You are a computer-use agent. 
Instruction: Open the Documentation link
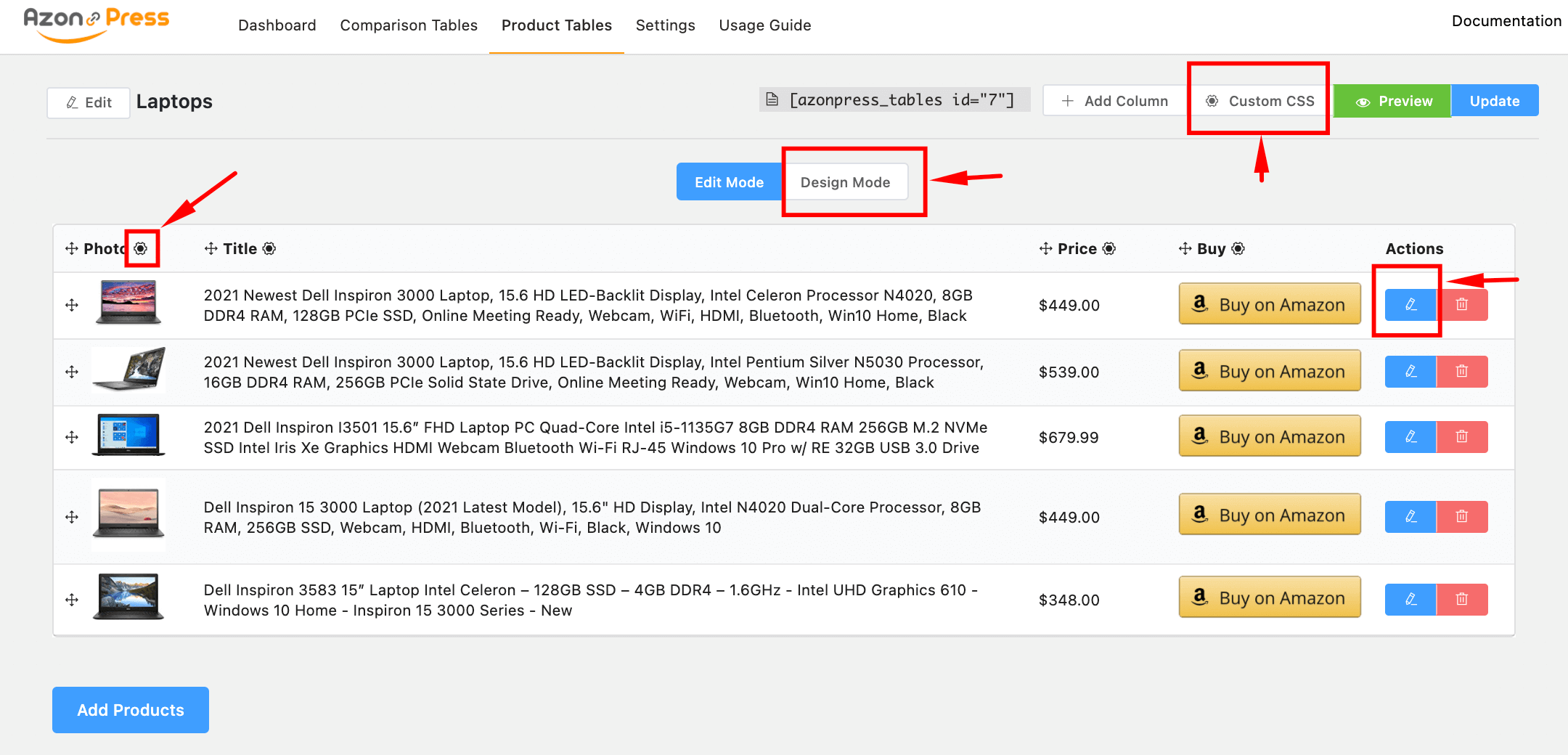pyautogui.click(x=1506, y=21)
